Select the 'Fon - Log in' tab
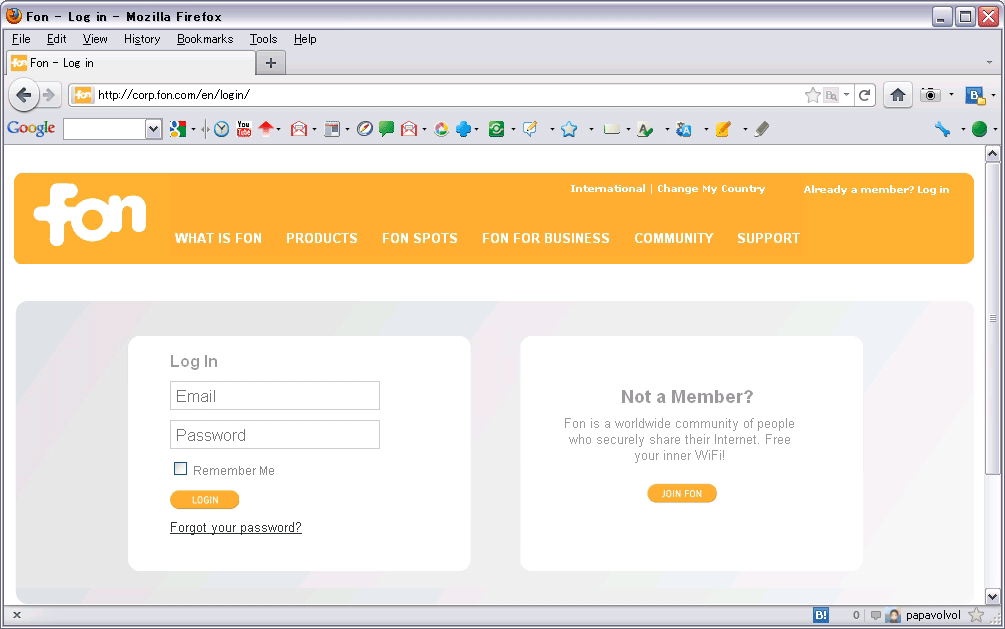 (x=131, y=63)
